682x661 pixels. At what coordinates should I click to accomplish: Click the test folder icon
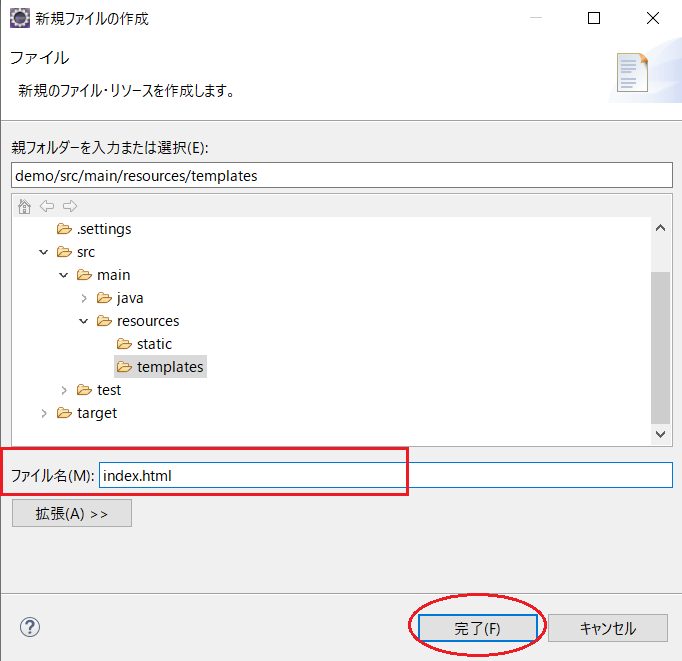coord(84,390)
